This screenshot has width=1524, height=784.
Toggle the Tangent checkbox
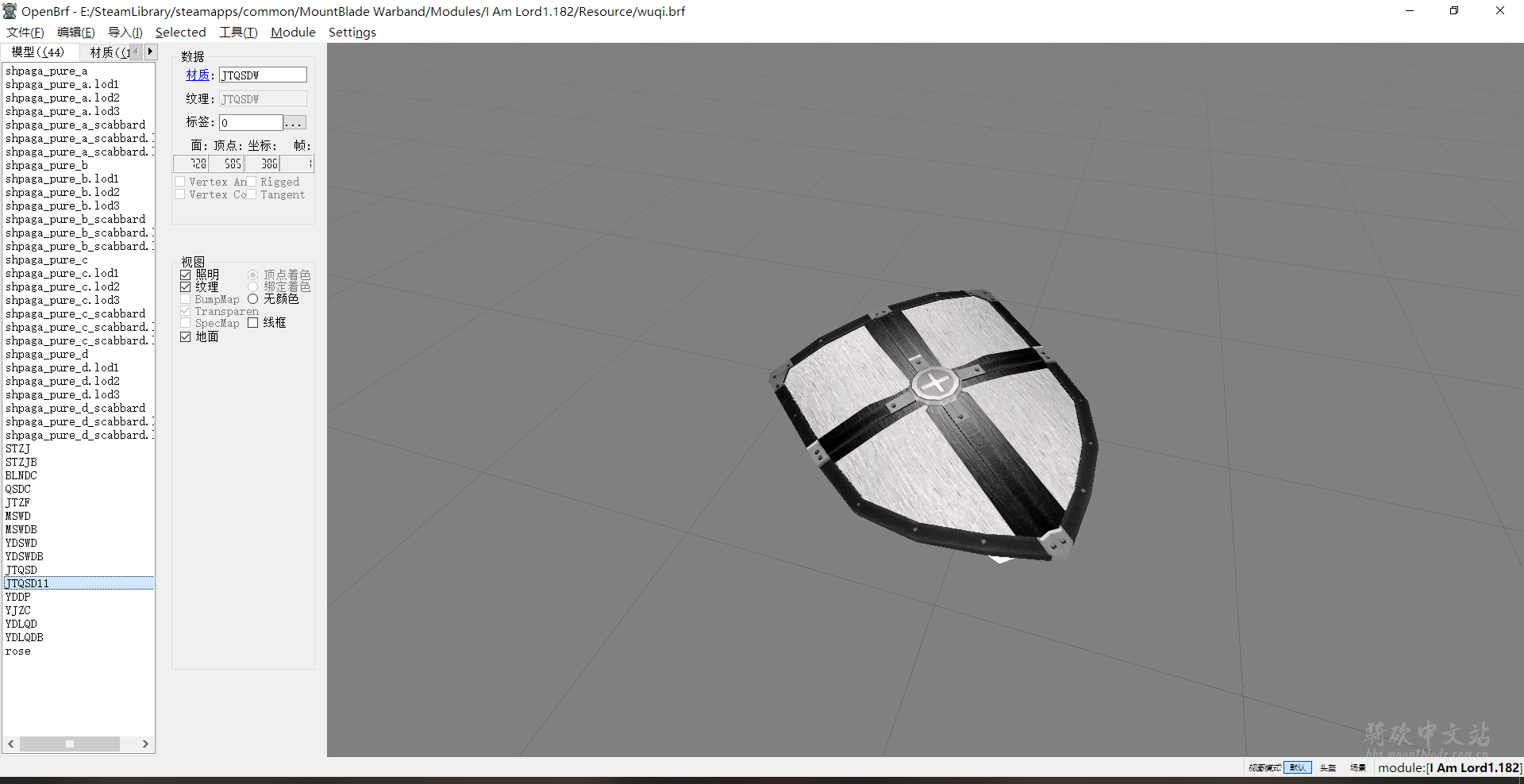click(252, 194)
